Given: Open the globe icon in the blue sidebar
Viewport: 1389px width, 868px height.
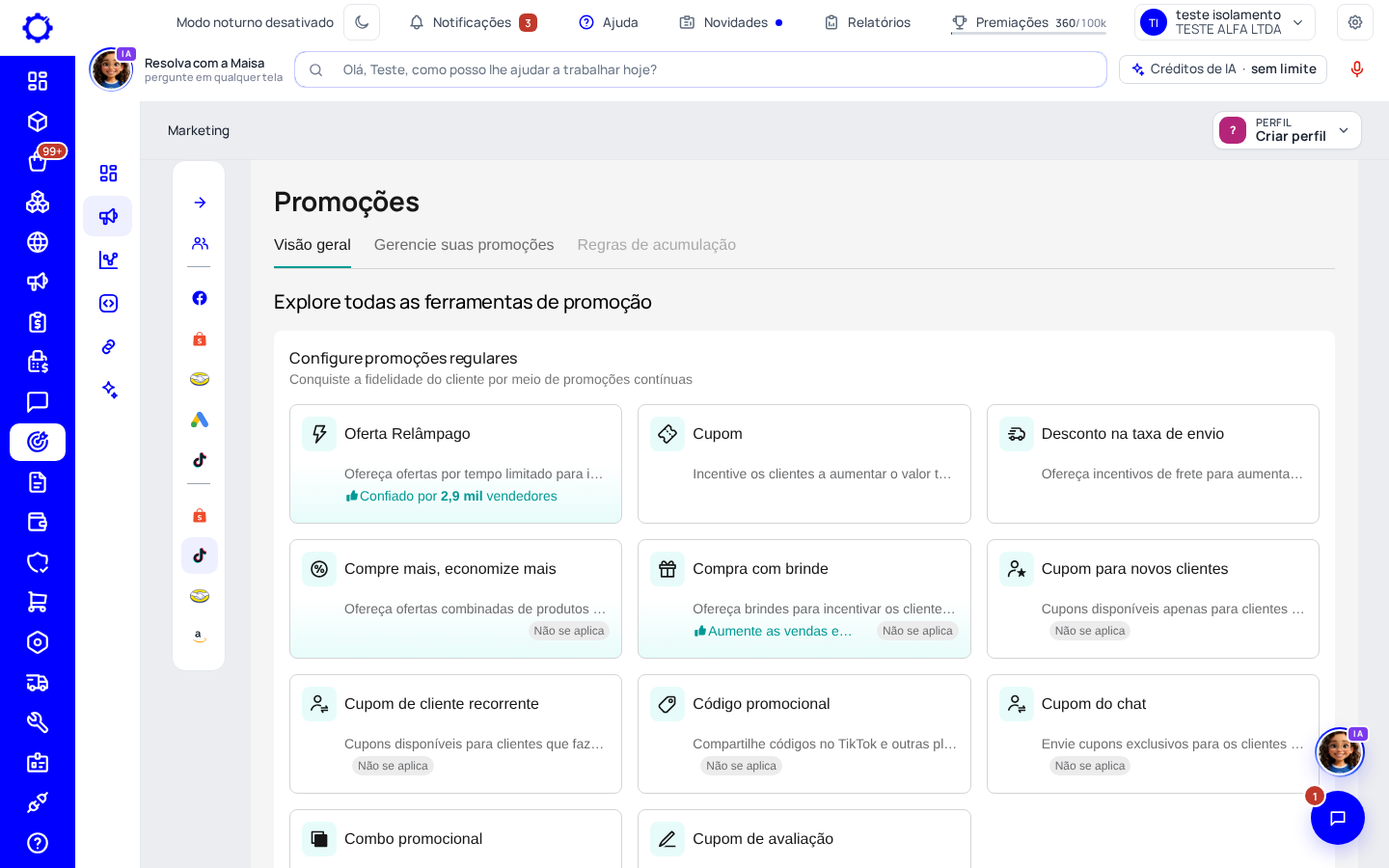Looking at the screenshot, I should point(38,242).
